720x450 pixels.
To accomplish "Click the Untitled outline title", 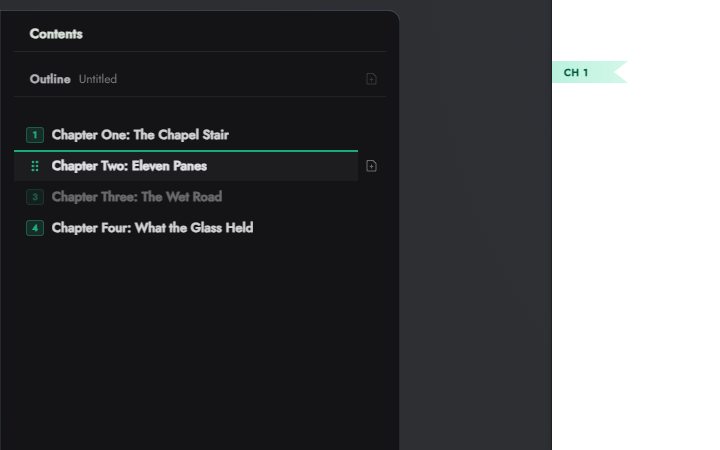I will (98, 79).
